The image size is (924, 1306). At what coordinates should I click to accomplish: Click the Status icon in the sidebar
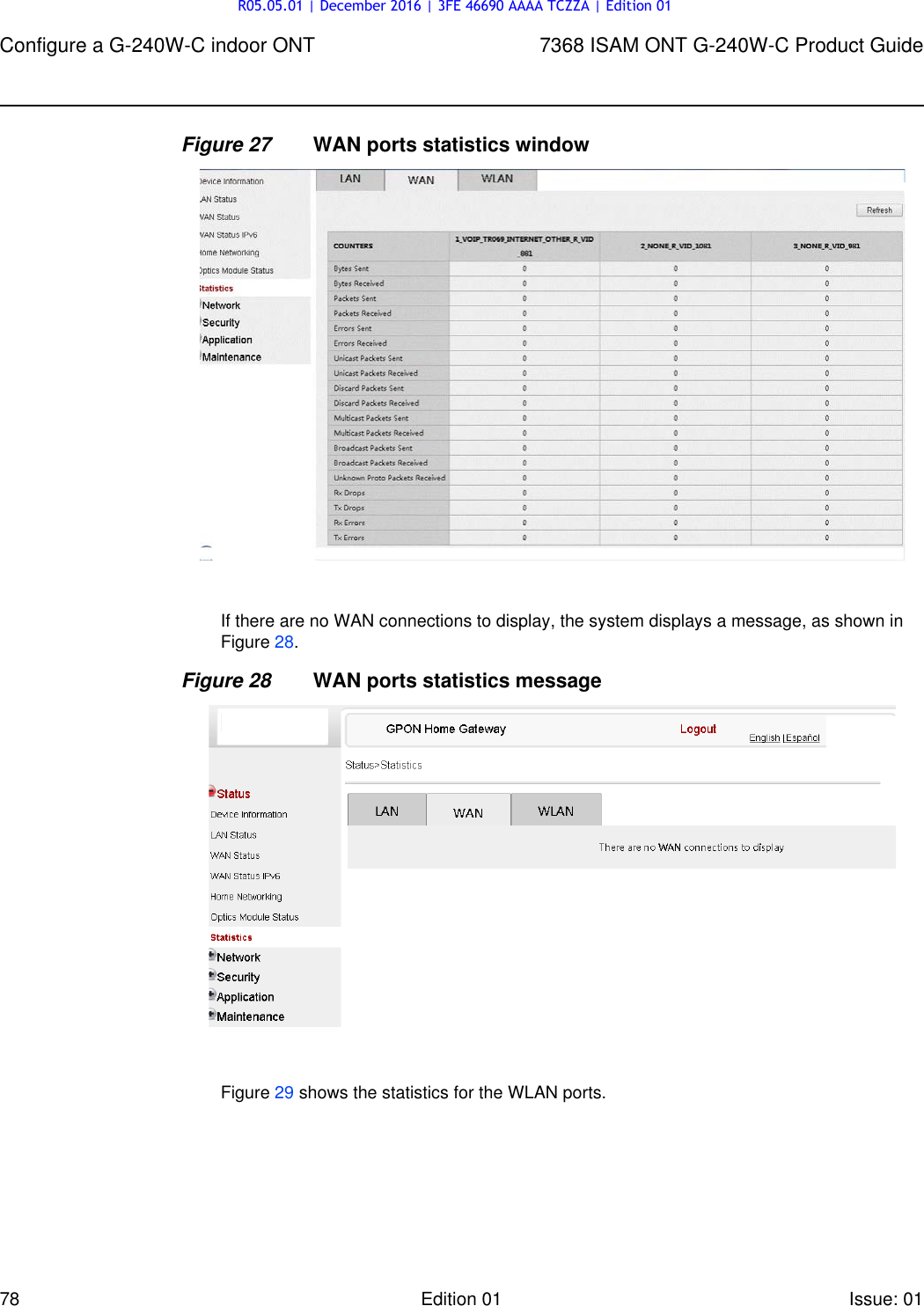pyautogui.click(x=211, y=790)
